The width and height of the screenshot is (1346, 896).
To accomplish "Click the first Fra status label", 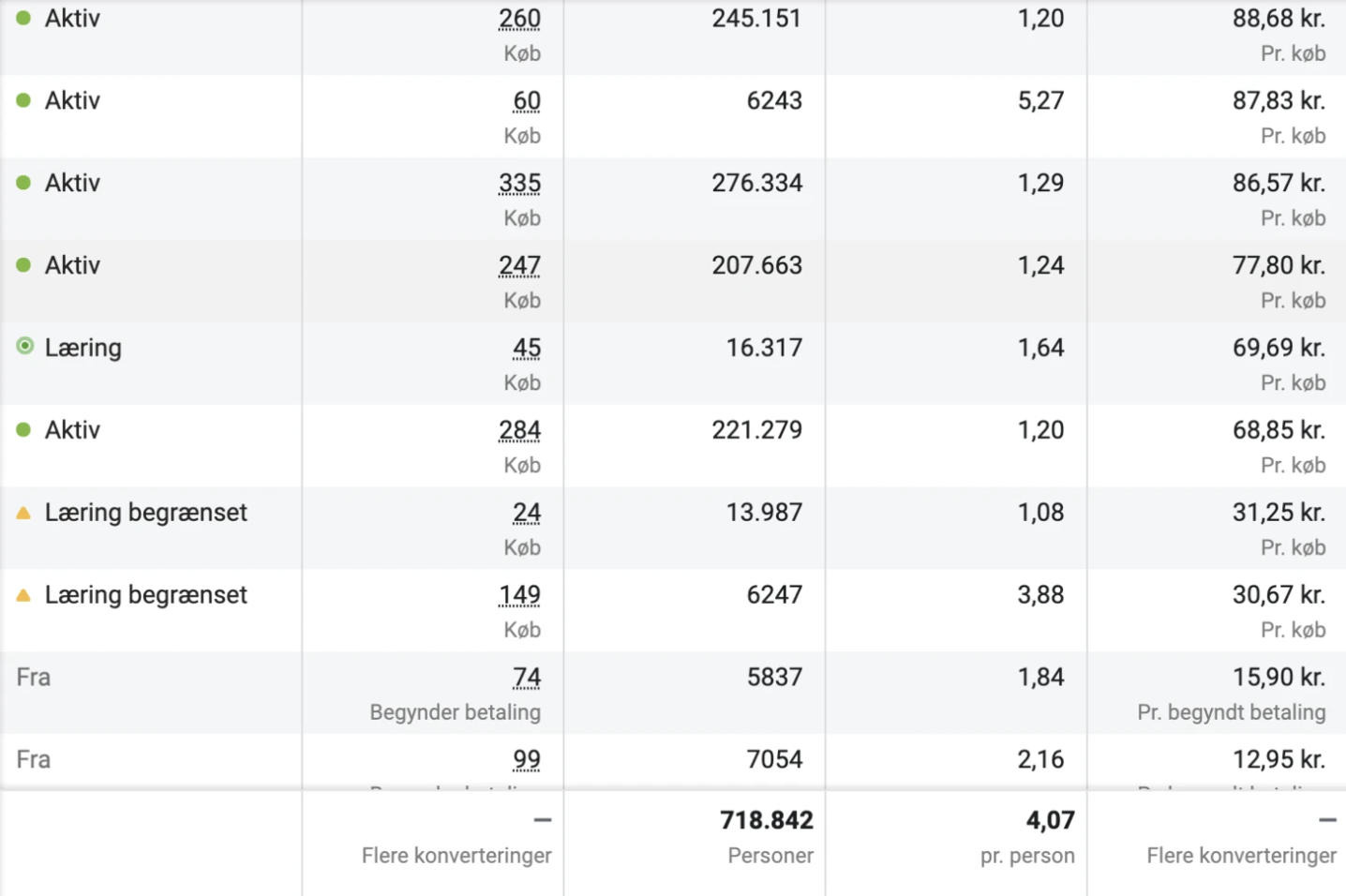I will [34, 678].
